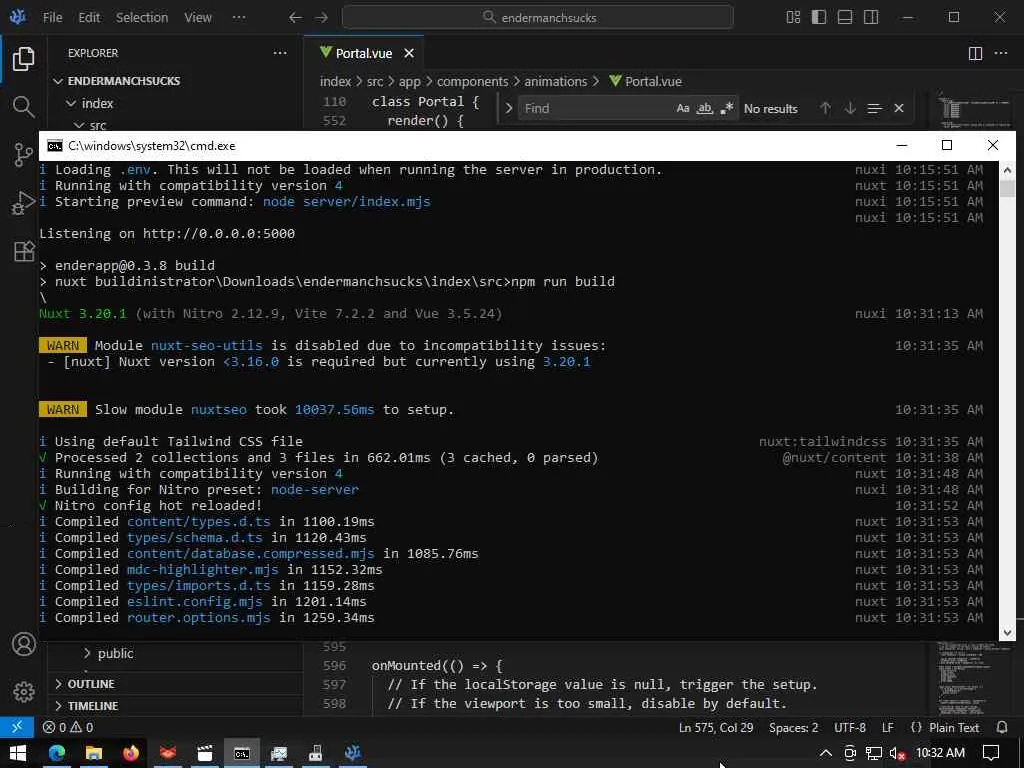Open File Explorer from the taskbar

93,753
